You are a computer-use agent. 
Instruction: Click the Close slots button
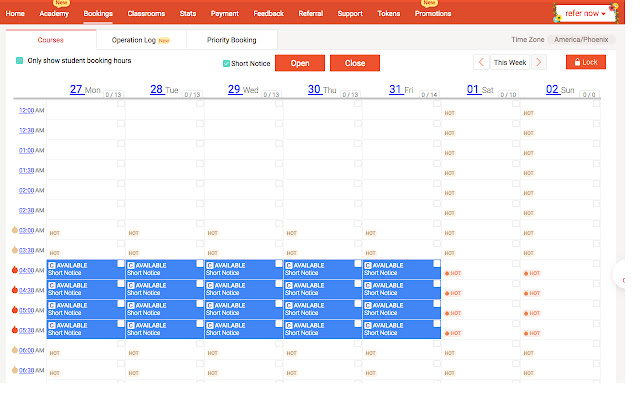[x=355, y=63]
